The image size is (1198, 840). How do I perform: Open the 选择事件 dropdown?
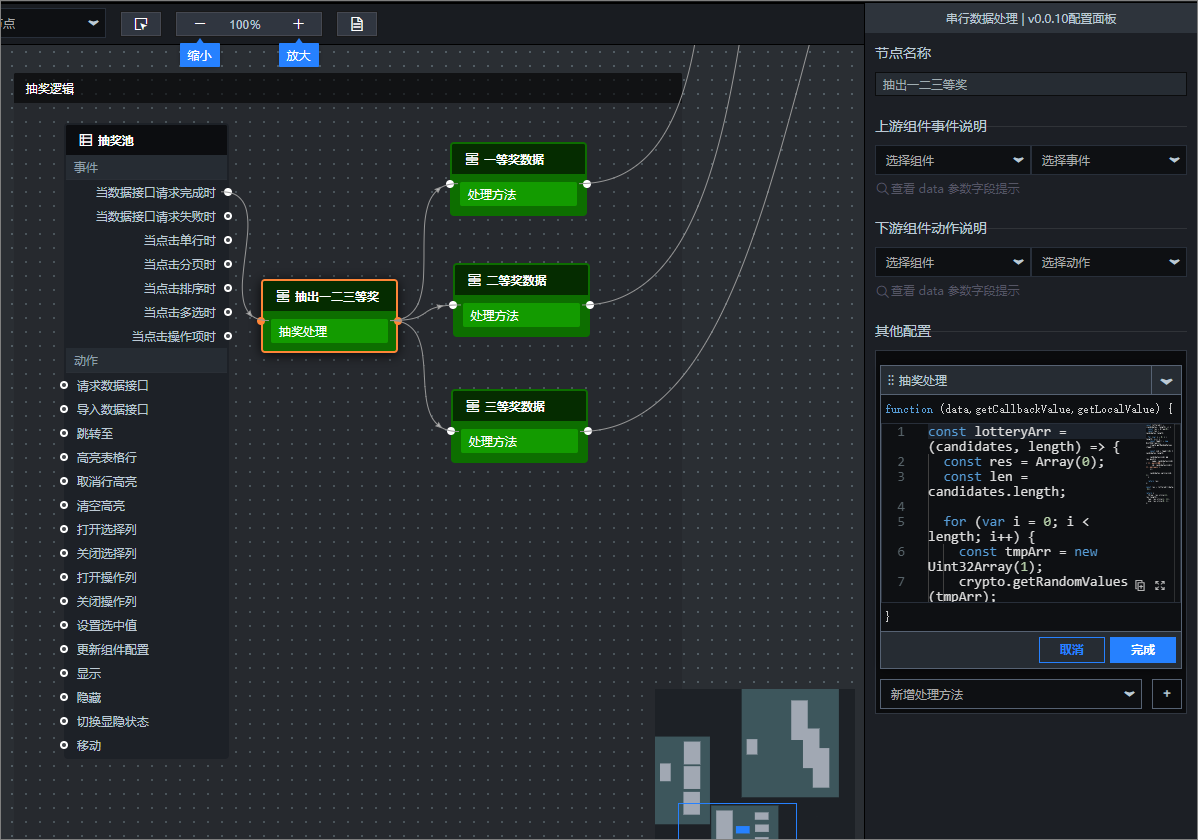(x=1109, y=161)
